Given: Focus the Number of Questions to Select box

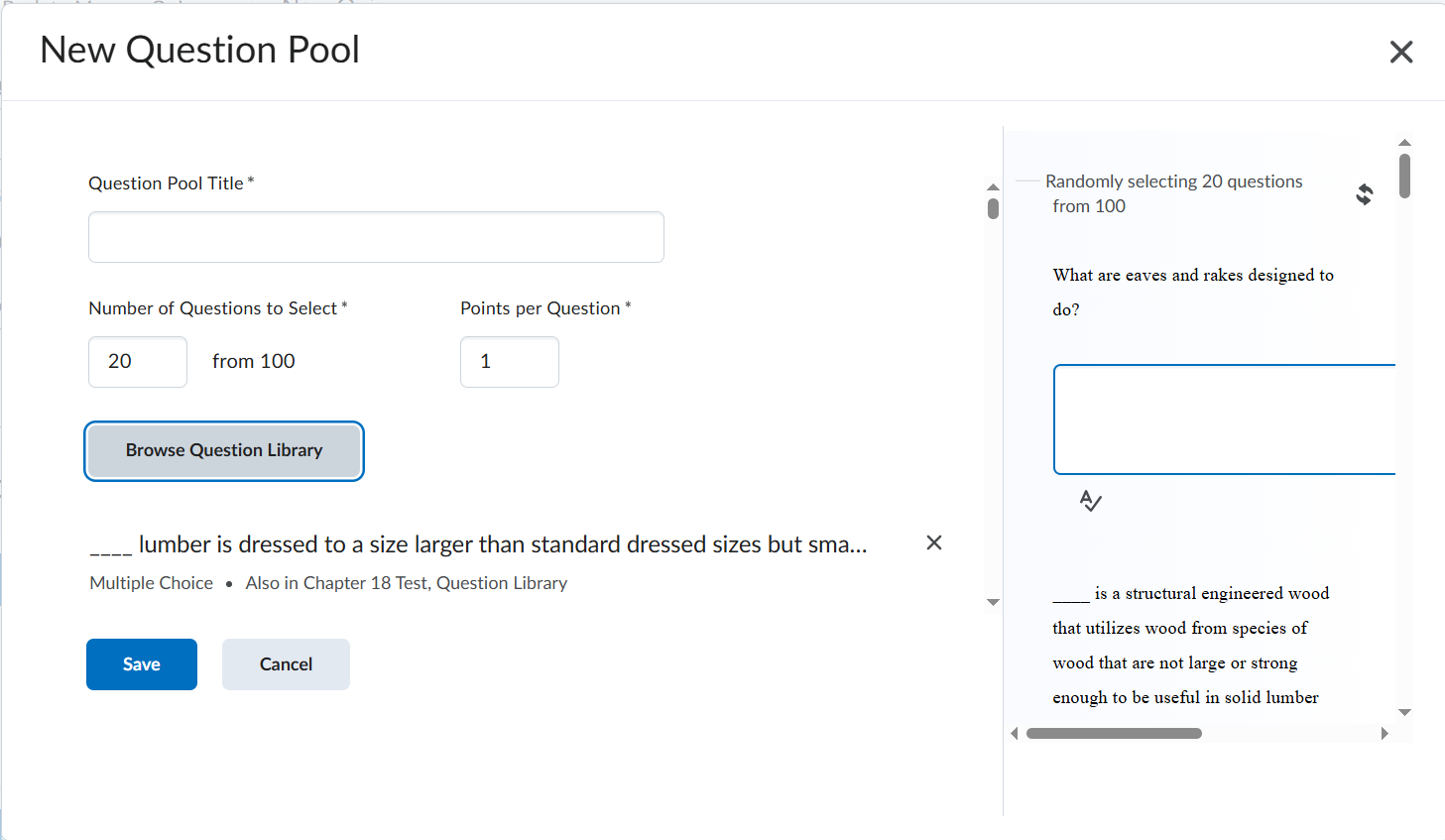Looking at the screenshot, I should (x=138, y=362).
